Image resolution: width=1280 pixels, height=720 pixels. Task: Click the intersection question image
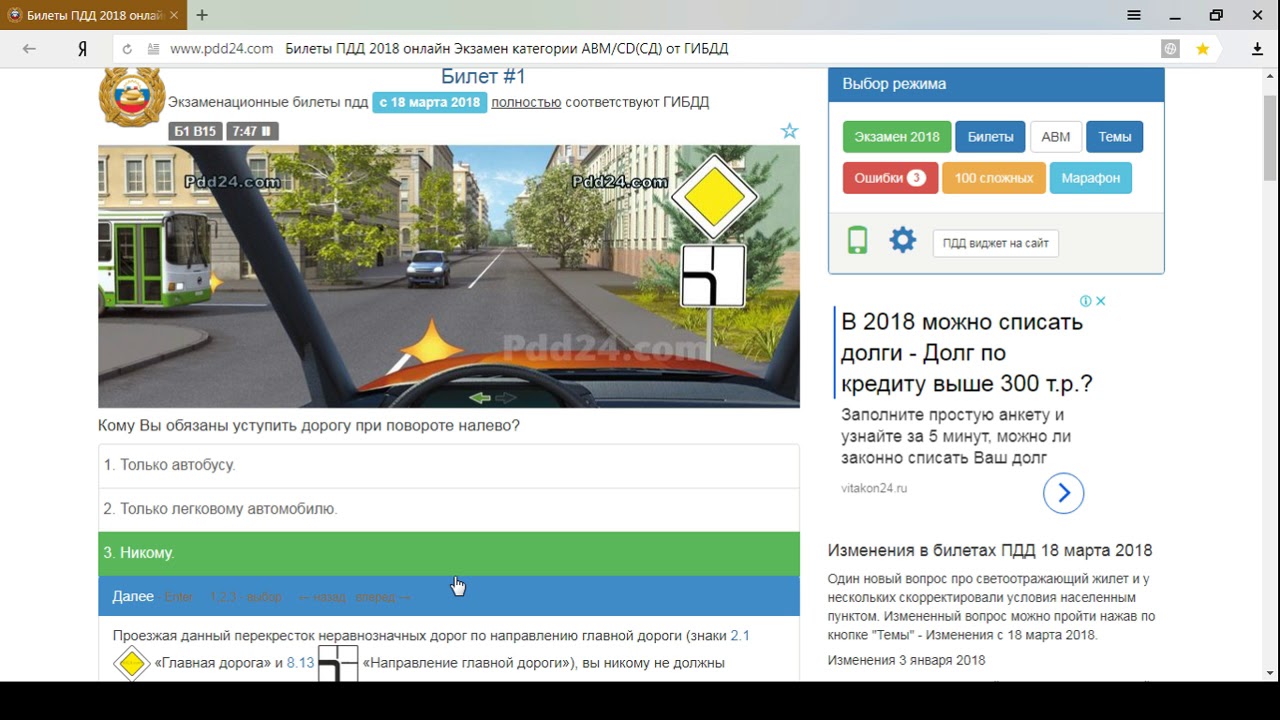click(449, 276)
